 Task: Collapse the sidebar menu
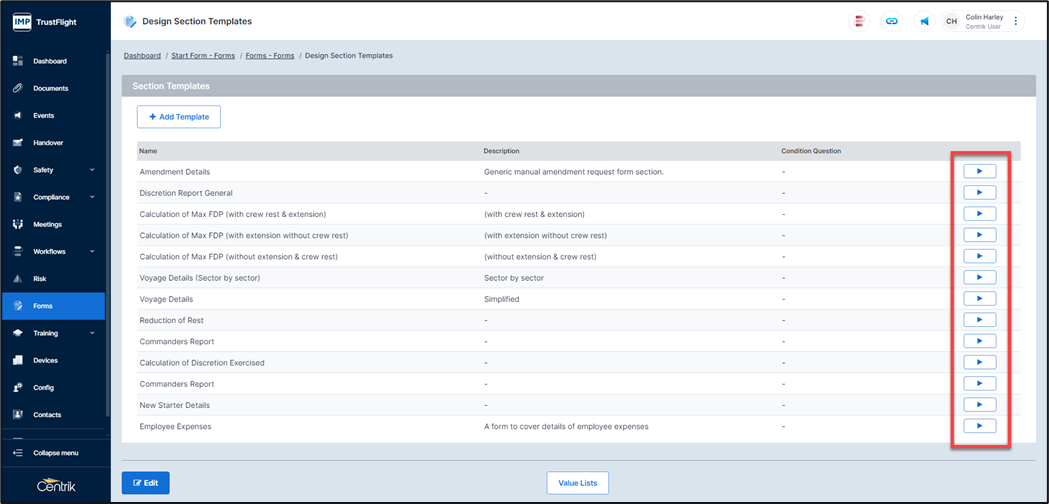point(54,453)
